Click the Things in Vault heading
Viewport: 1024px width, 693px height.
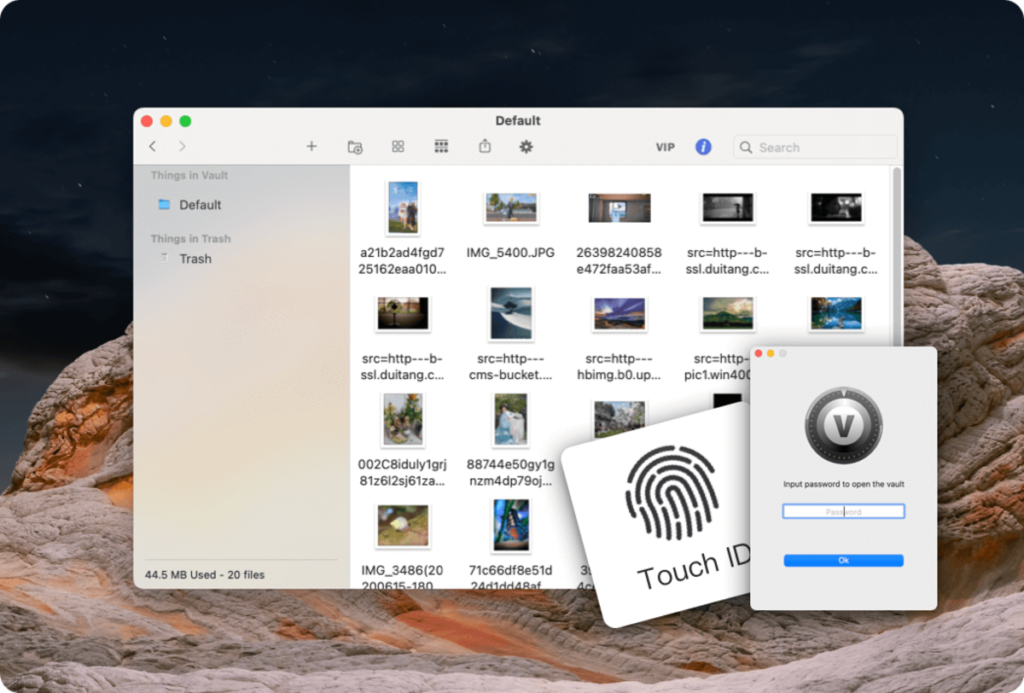(x=189, y=175)
